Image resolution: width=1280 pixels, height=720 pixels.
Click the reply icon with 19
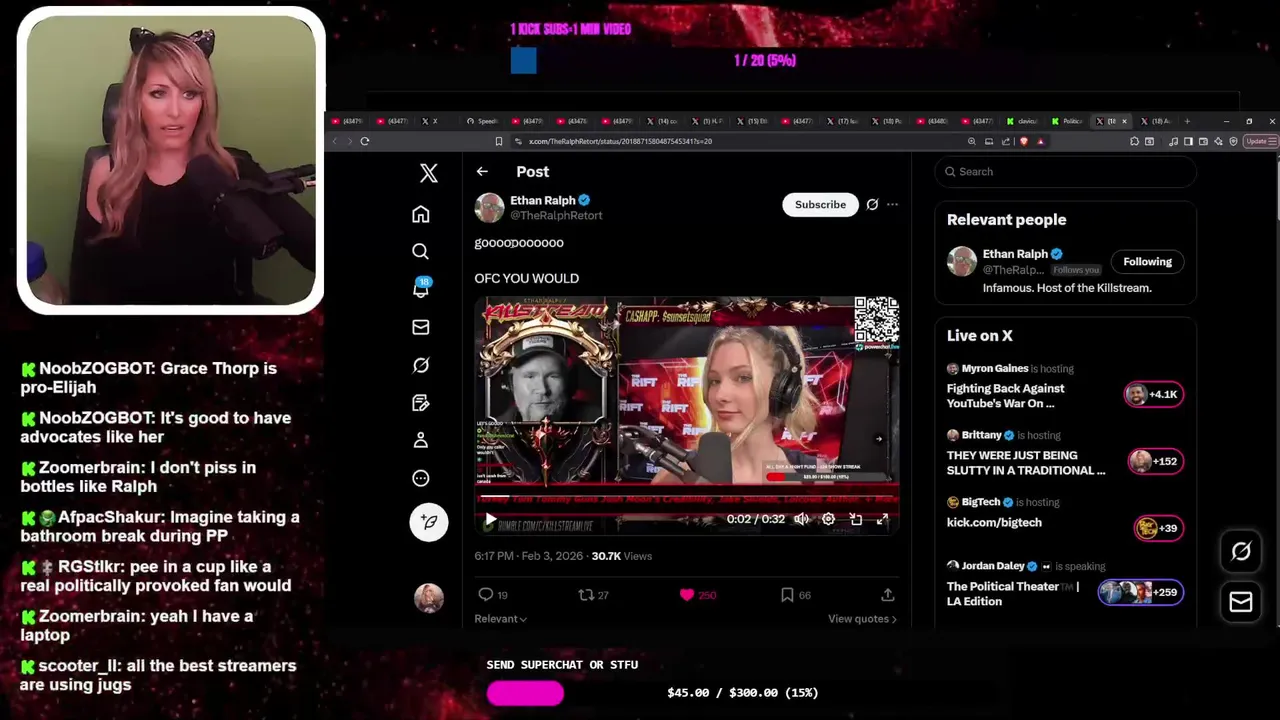486,595
